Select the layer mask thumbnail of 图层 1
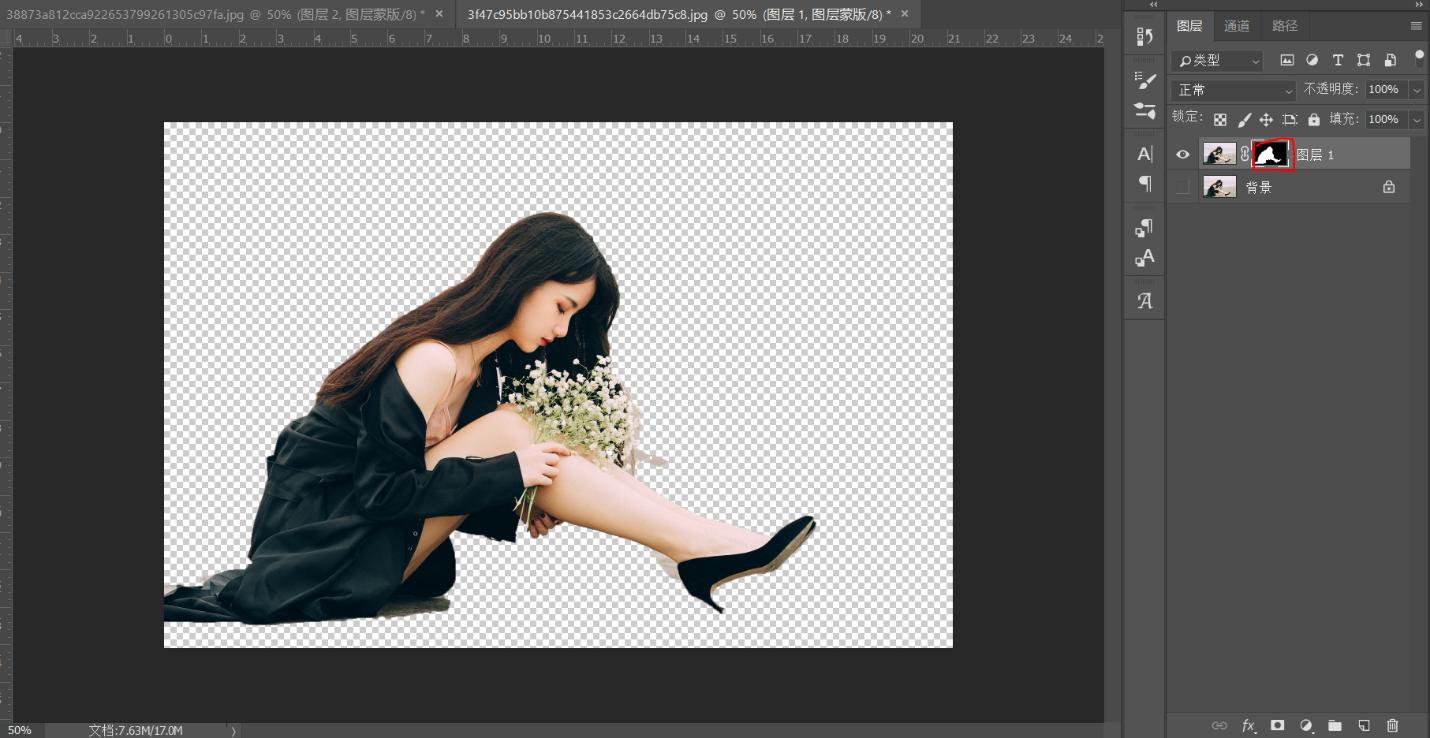The width and height of the screenshot is (1430, 738). 1270,154
